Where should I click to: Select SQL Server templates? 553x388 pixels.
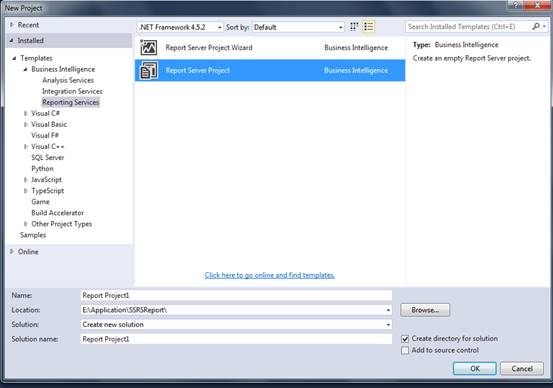[x=48, y=158]
